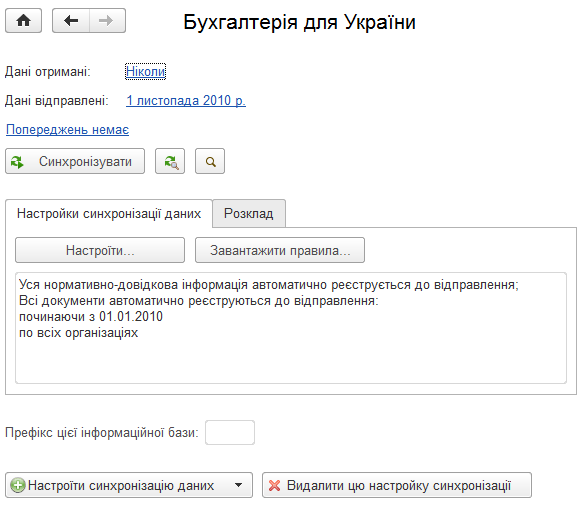Image resolution: width=584 pixels, height=509 pixels.
Task: Focus the Префікс цієї інформаційної бази field
Action: pos(230,433)
